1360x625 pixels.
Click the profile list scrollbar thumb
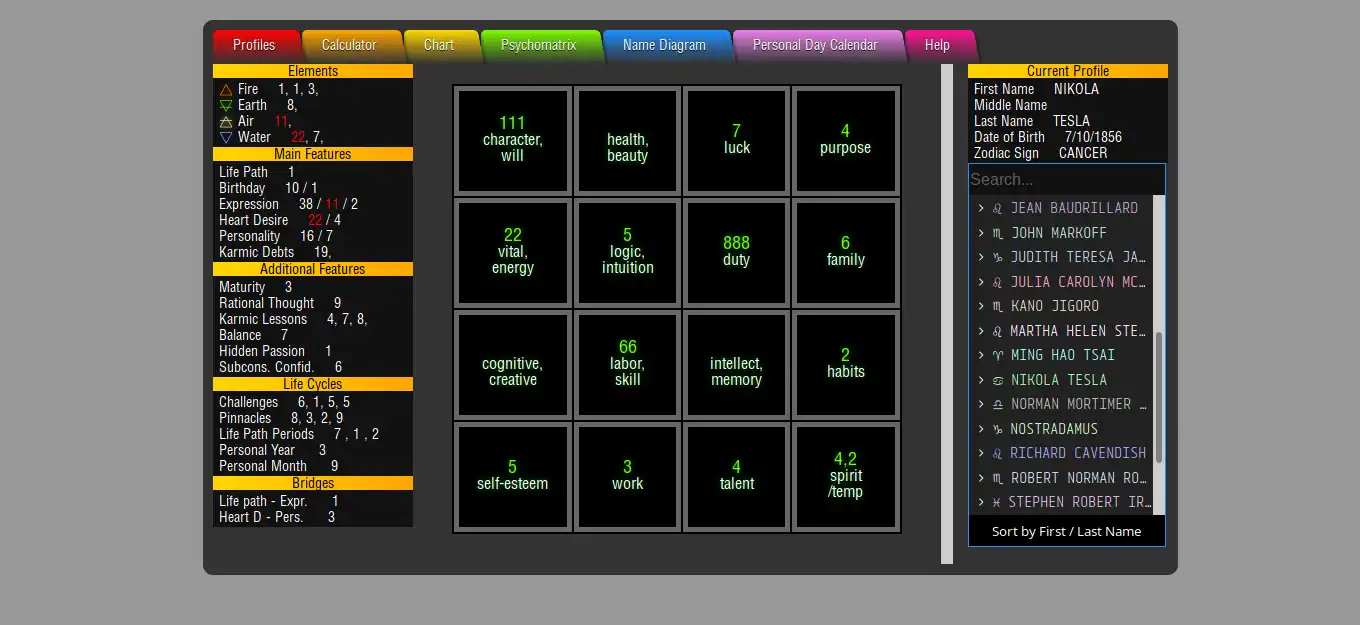coord(1159,398)
